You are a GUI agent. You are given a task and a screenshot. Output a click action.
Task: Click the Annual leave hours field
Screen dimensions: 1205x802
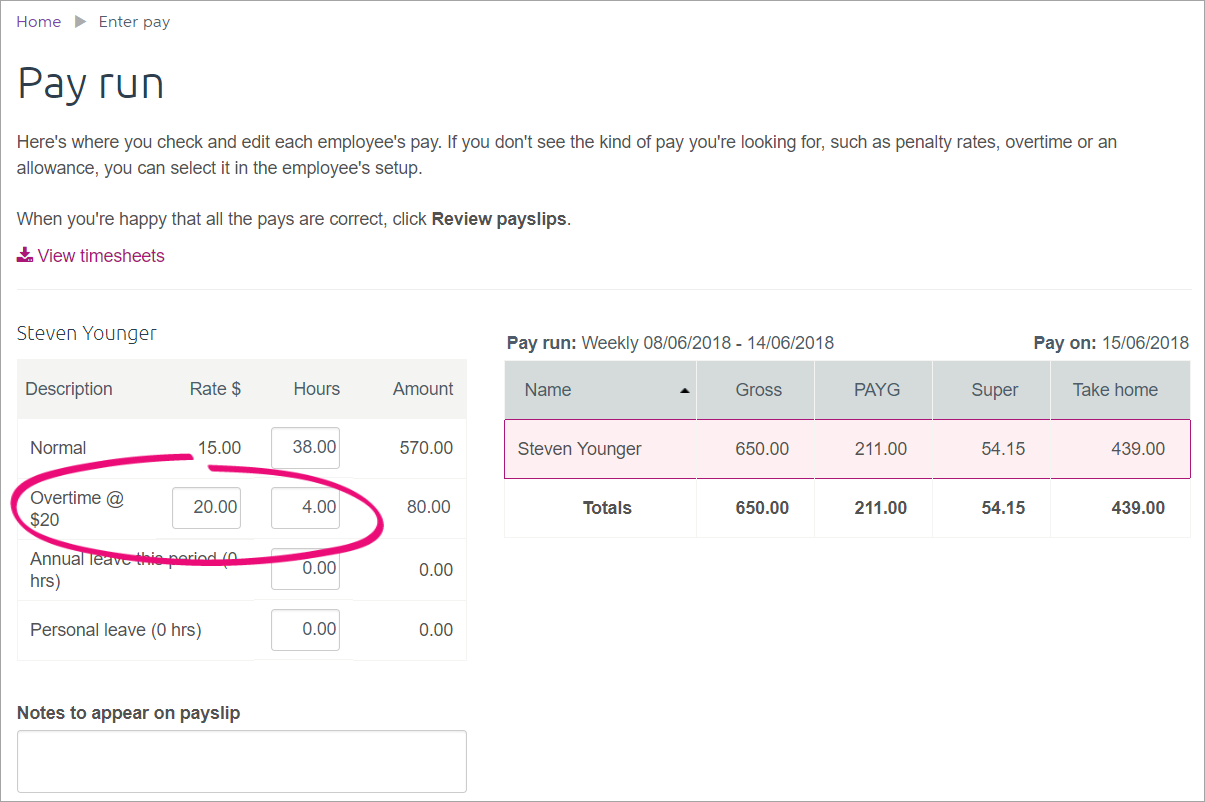pos(305,569)
